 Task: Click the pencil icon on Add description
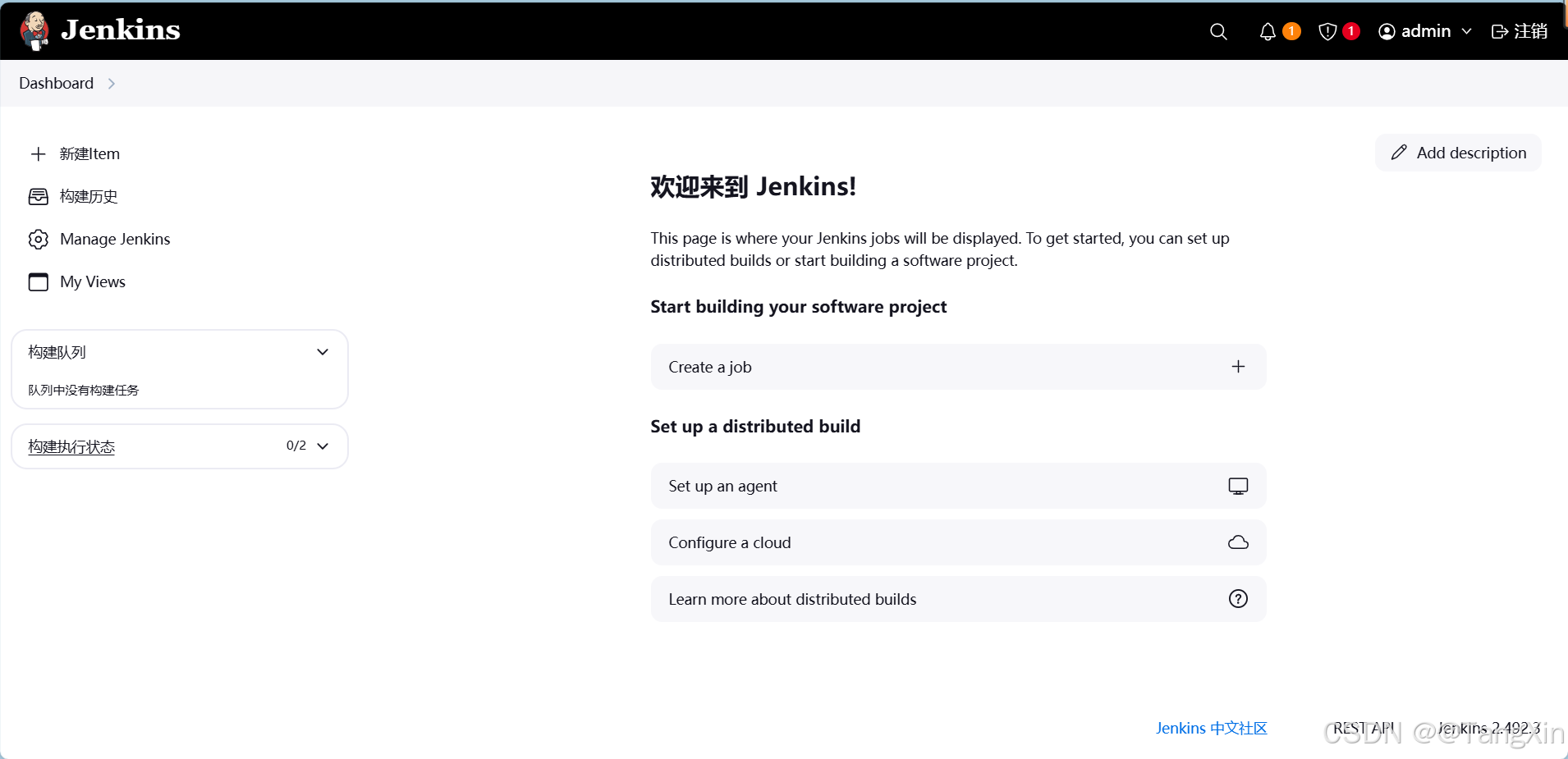[1399, 153]
